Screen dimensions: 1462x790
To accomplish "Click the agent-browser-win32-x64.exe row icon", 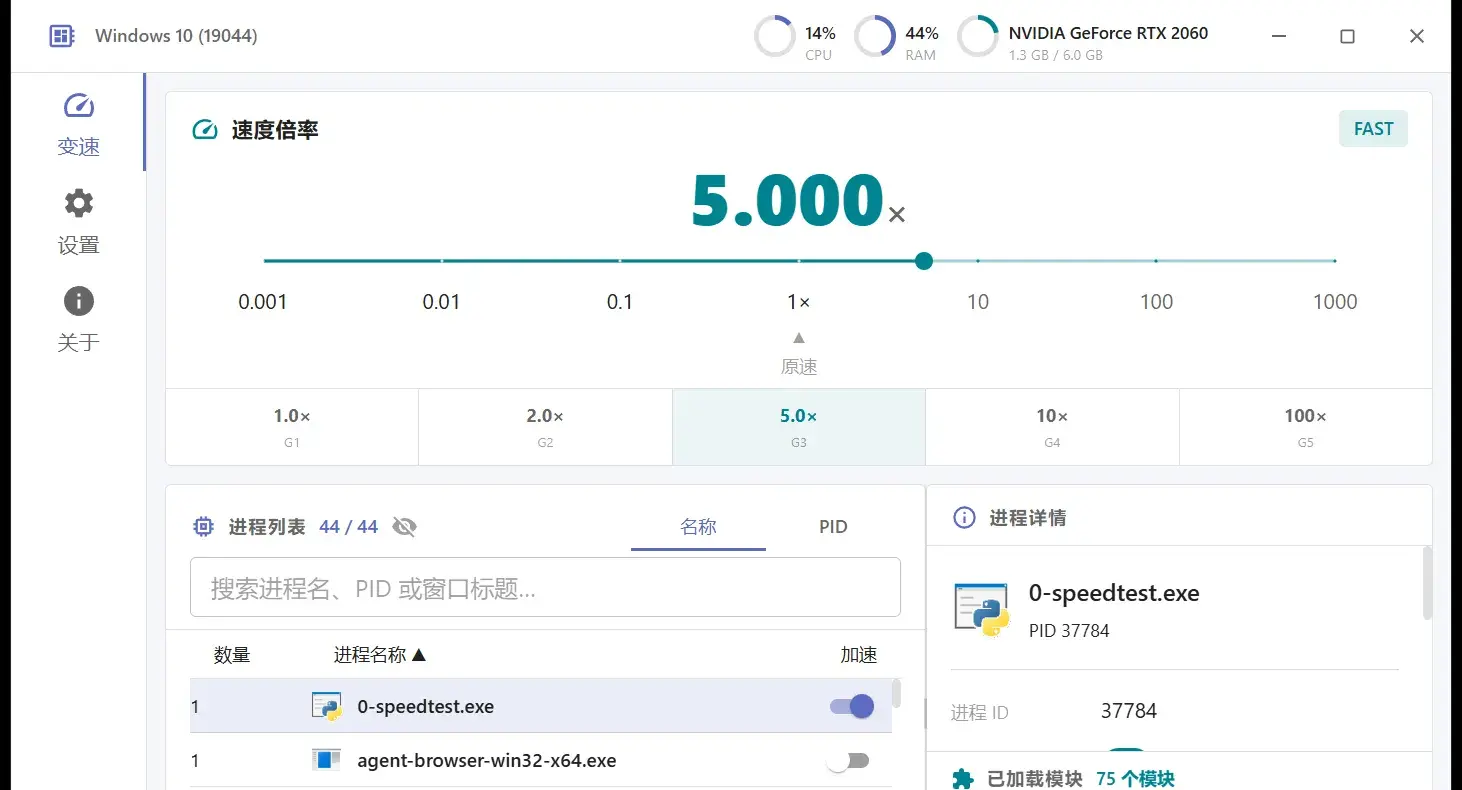I will point(327,760).
